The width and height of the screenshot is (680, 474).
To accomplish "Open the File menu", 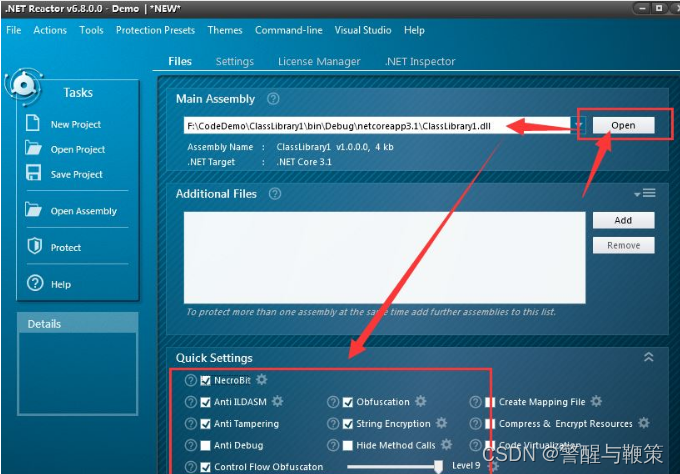I will point(13,30).
